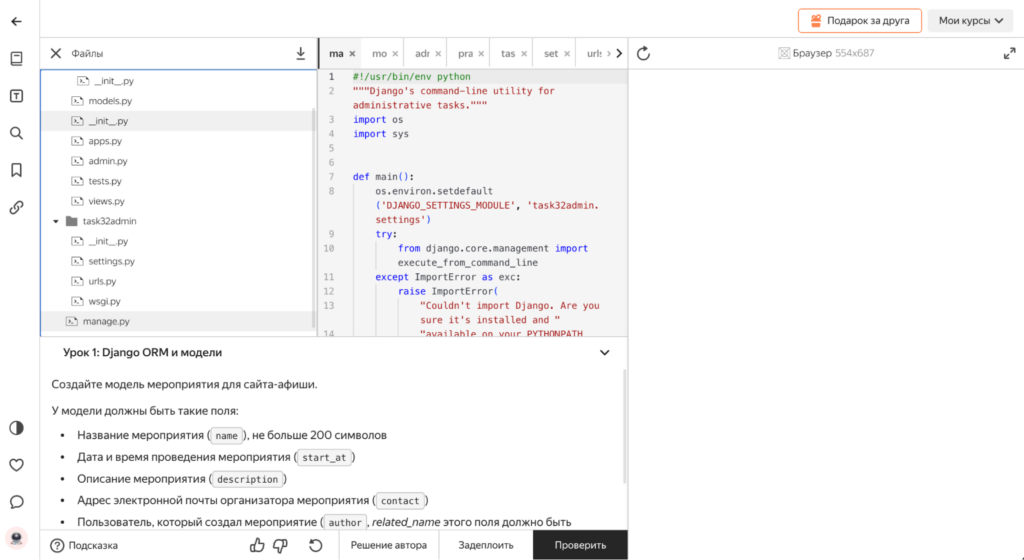Download the project files

(x=300, y=53)
